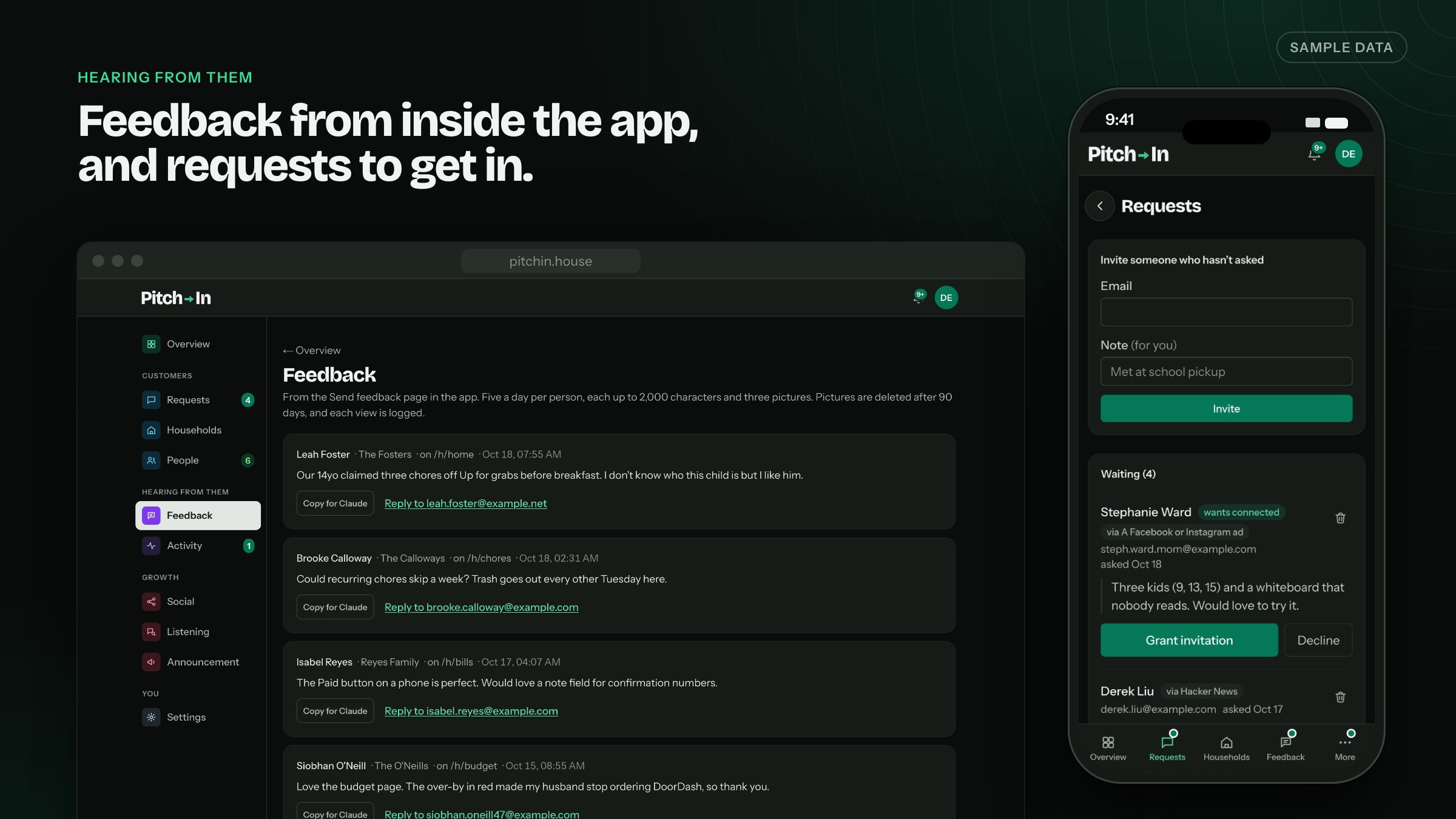Go back via the ← Overview link
The width and height of the screenshot is (1456, 819).
pyautogui.click(x=312, y=351)
